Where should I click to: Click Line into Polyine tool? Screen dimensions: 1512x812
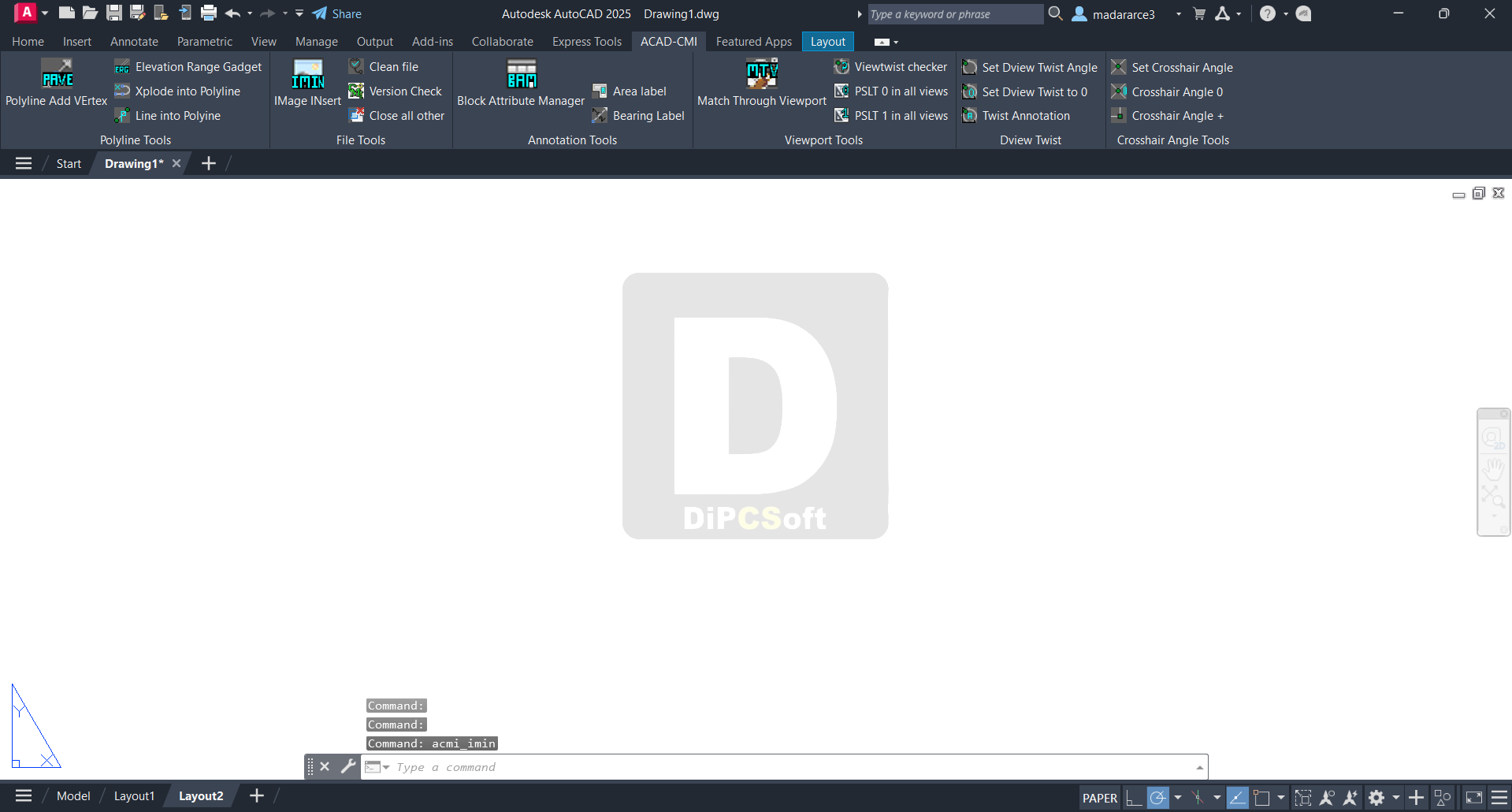pos(168,116)
